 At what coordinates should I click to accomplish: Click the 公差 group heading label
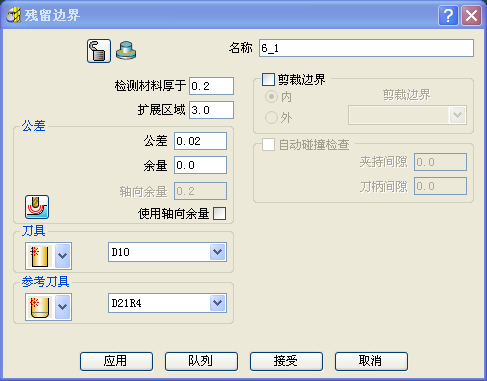33,126
